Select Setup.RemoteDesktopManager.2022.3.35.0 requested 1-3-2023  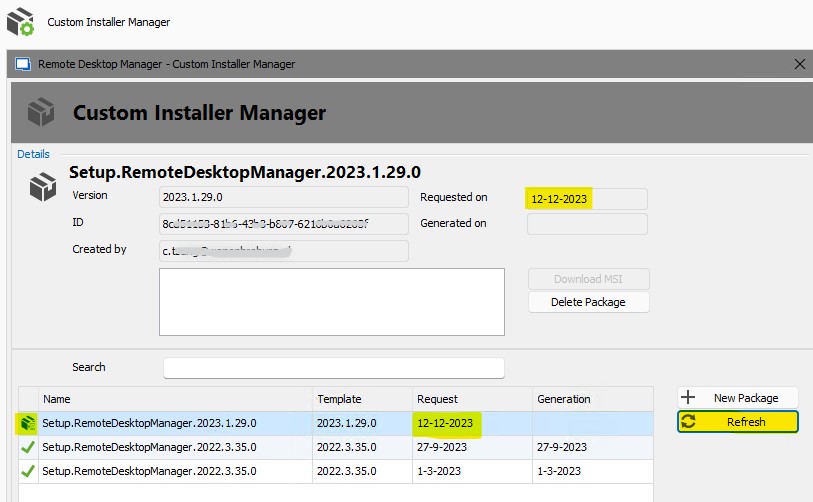(x=335, y=471)
